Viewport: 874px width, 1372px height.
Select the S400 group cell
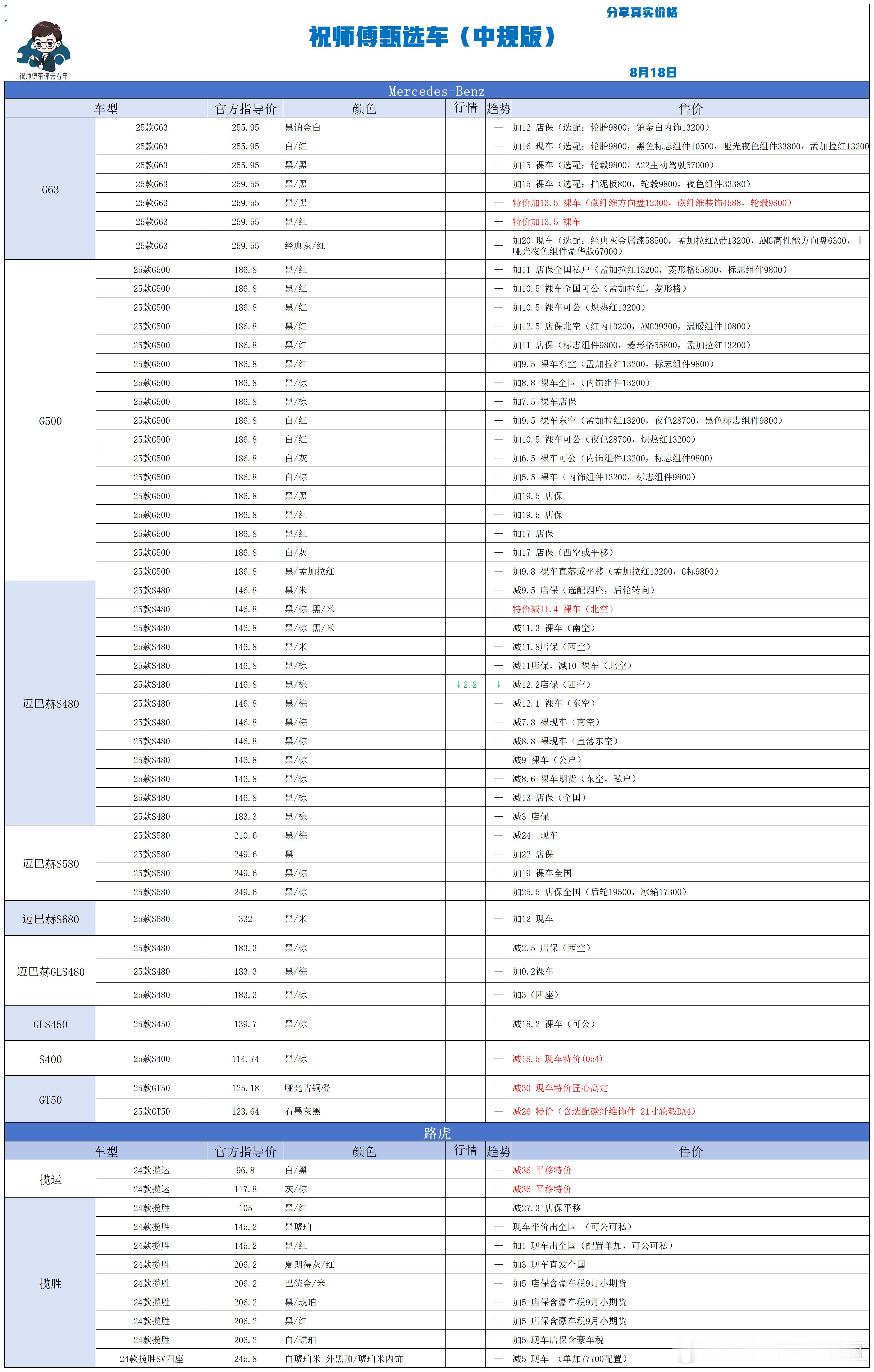pos(50,1059)
